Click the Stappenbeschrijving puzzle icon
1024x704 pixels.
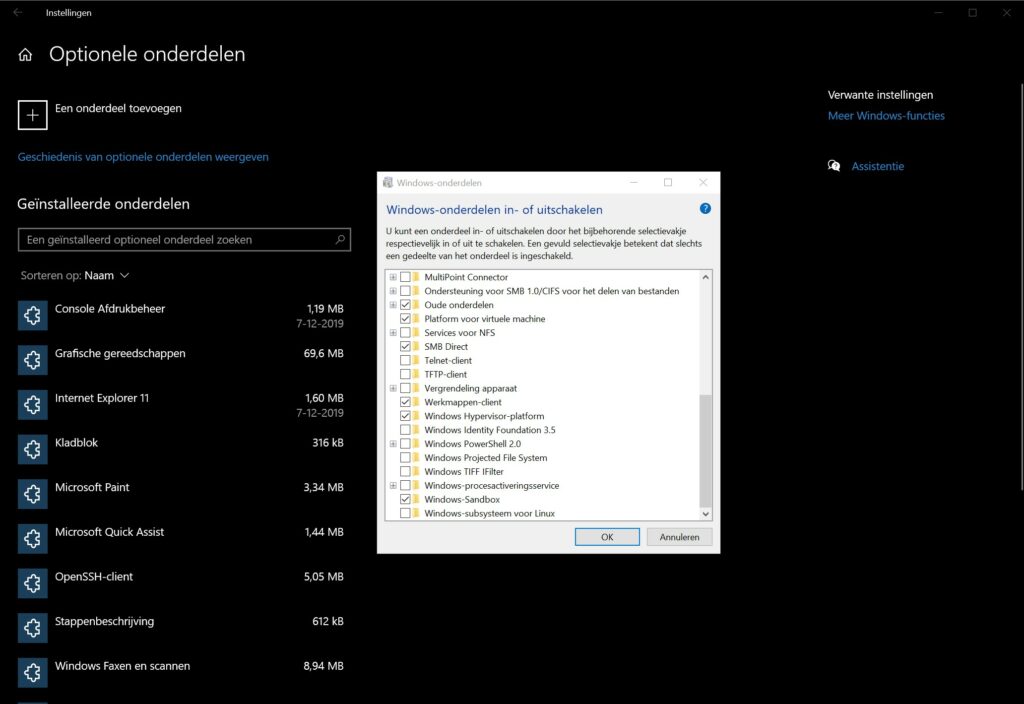tap(33, 628)
